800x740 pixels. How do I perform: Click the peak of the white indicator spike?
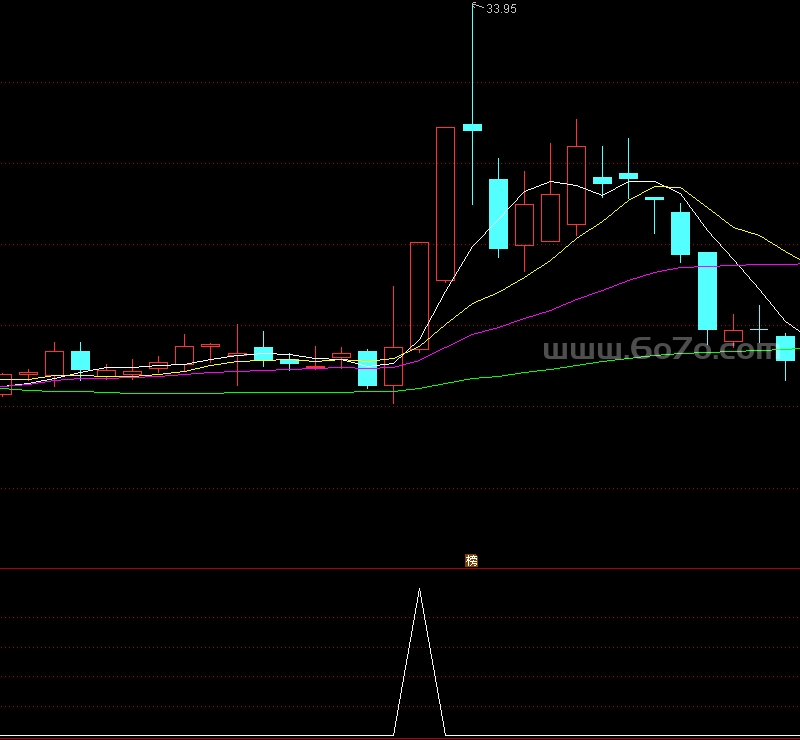click(419, 589)
